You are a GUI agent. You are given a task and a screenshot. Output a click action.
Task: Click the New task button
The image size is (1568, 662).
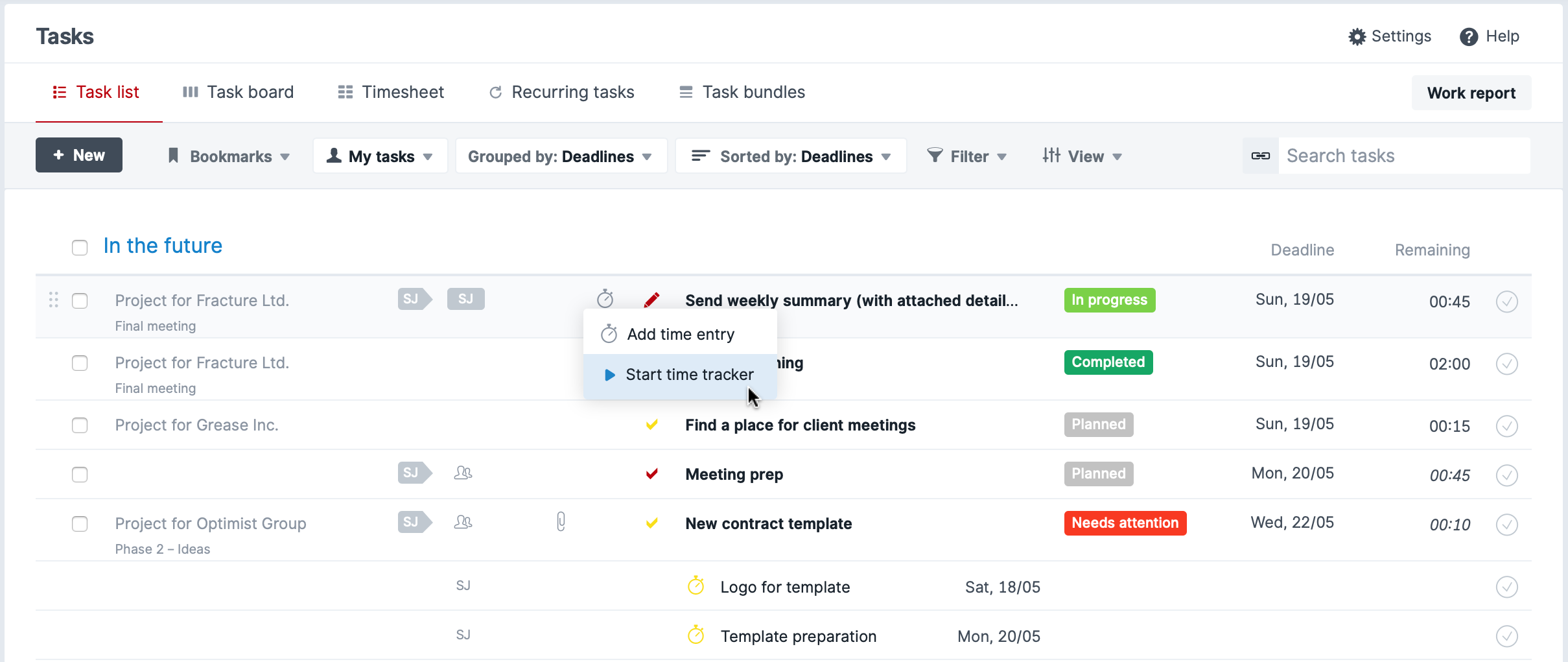point(79,155)
